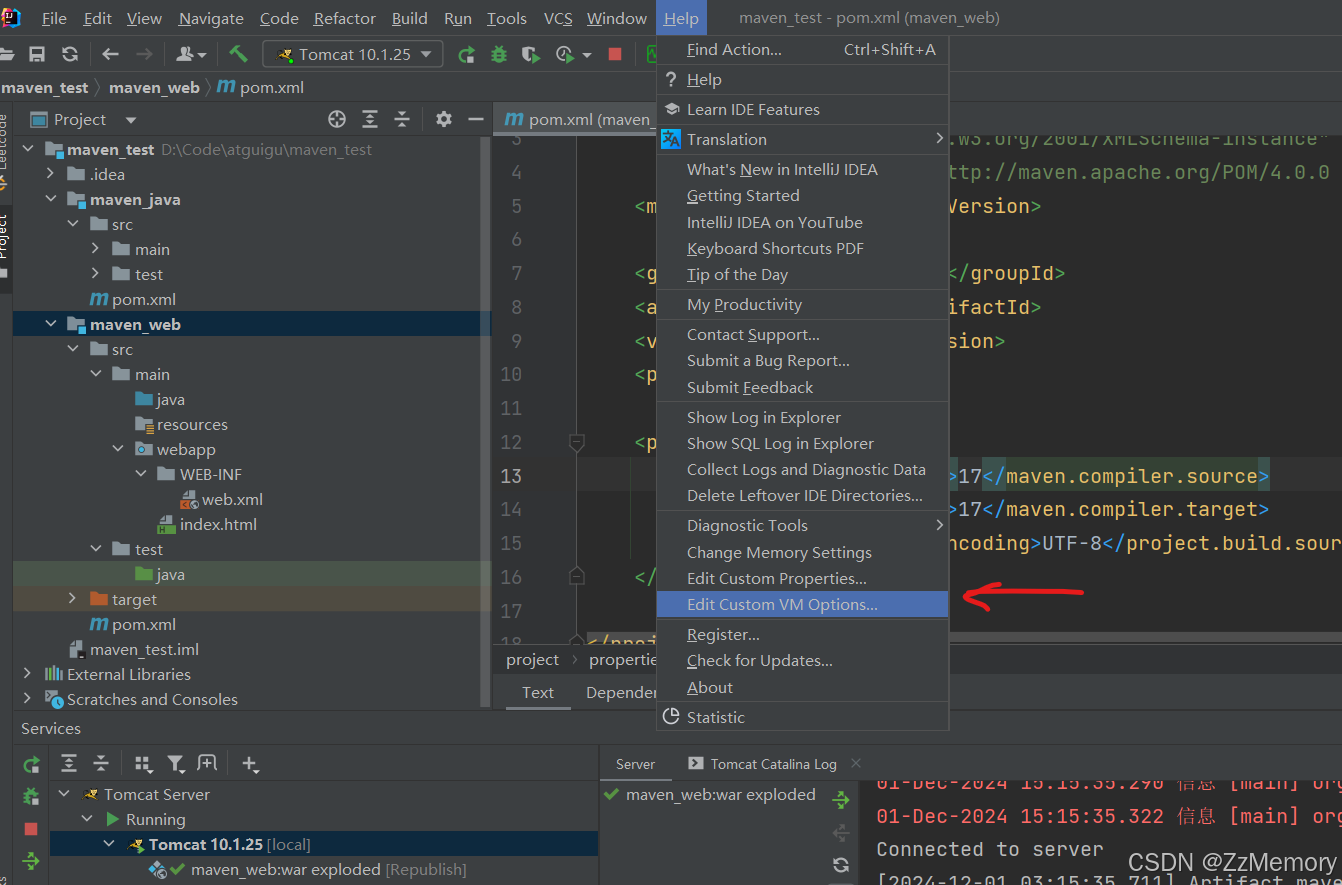Hide the Project panel with minus icon

click(x=476, y=119)
